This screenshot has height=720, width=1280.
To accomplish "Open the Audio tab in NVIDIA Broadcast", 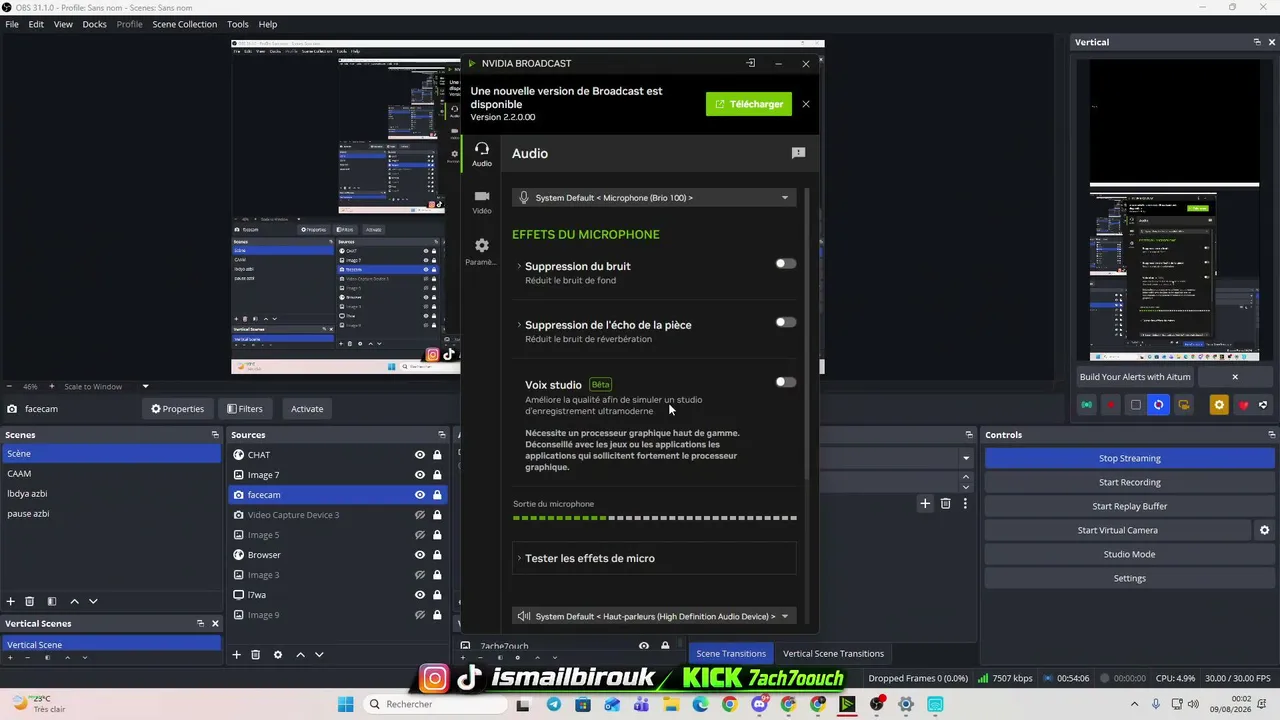I will 482,154.
